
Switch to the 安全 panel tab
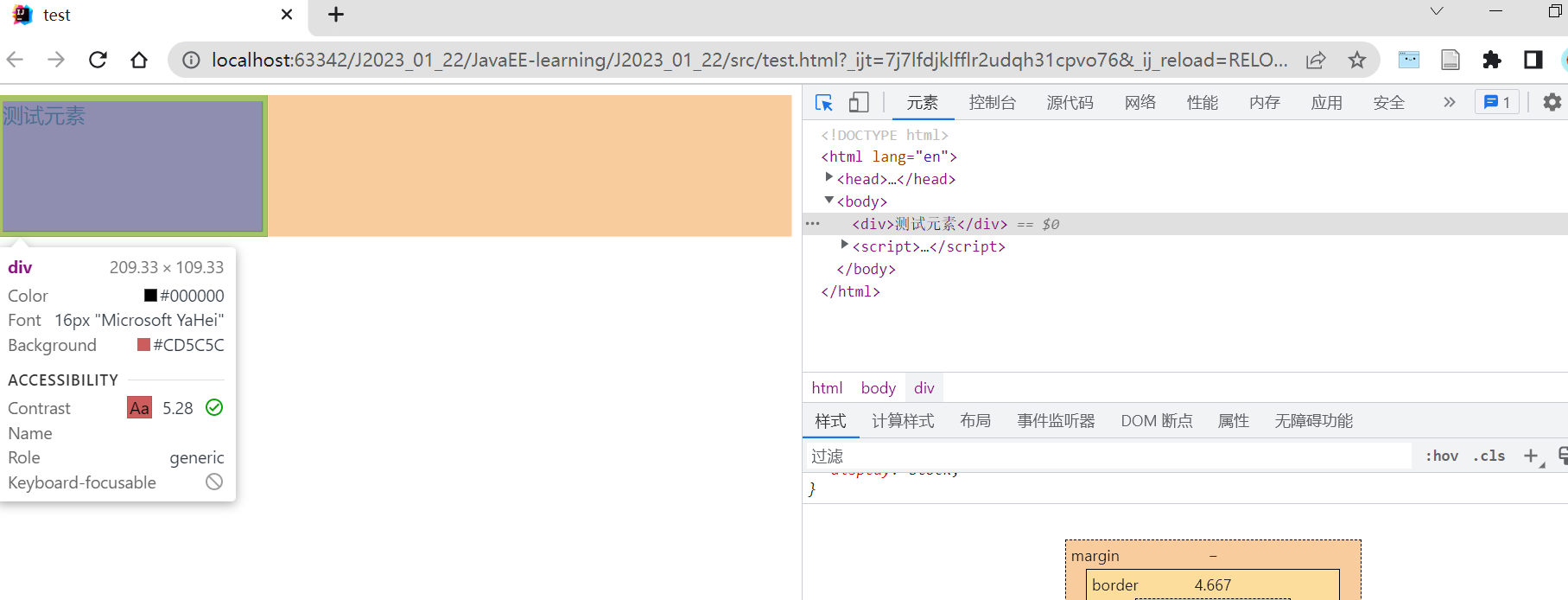1389,103
